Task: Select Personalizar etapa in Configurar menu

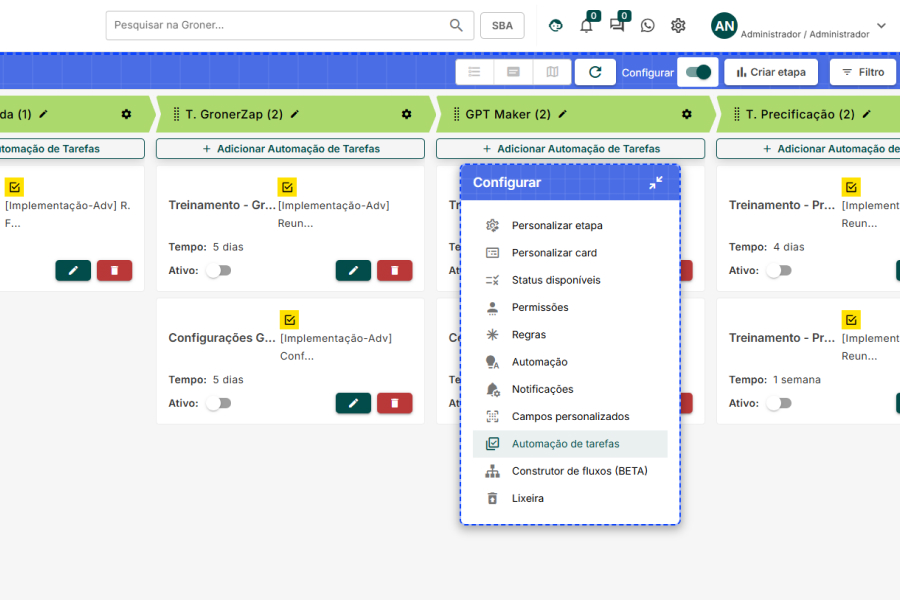Action: click(x=557, y=226)
